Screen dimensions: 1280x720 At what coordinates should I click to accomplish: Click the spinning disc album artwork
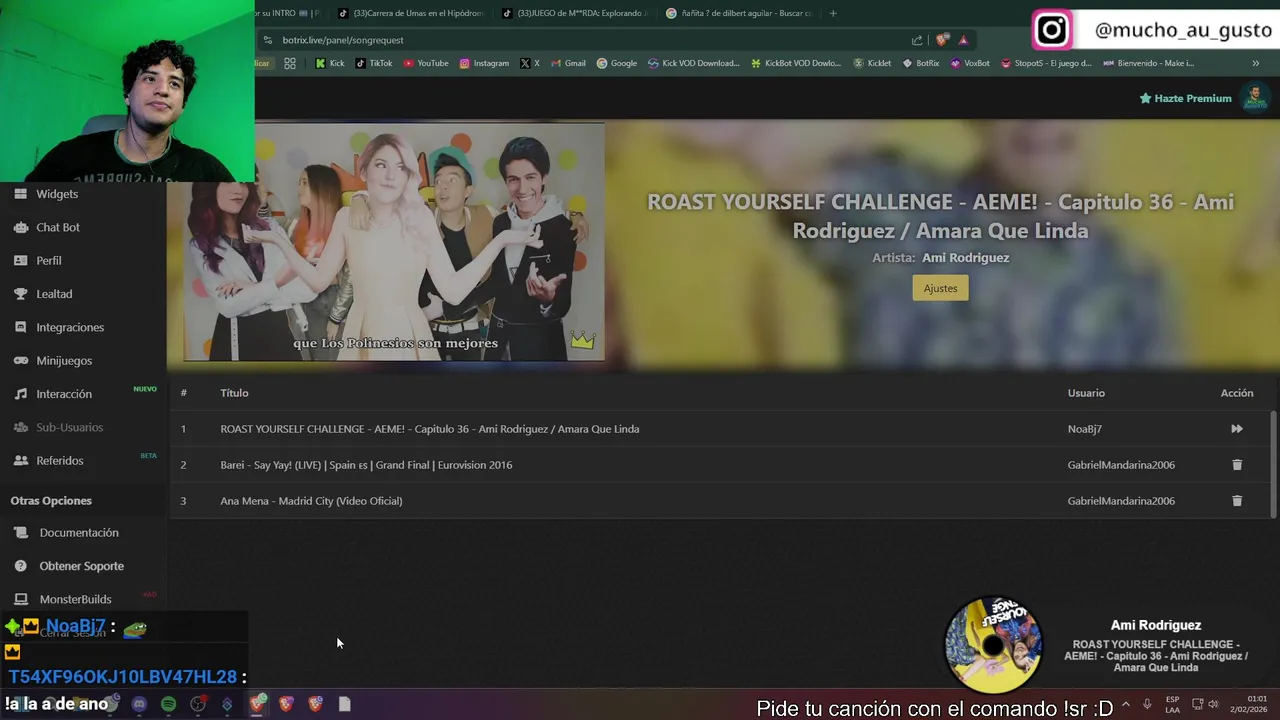tap(993, 645)
